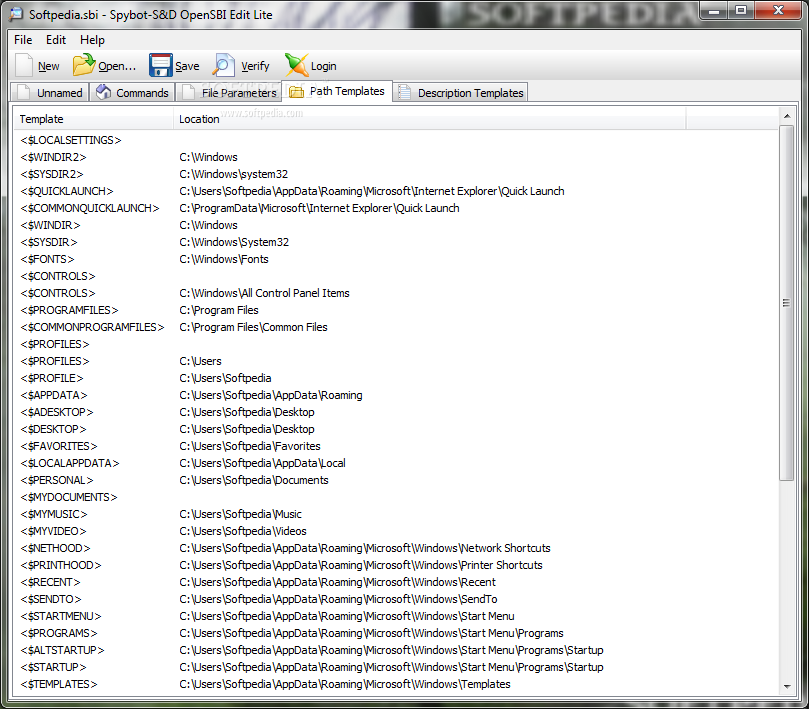Open the Help menu
809x709 pixels.
click(x=92, y=40)
